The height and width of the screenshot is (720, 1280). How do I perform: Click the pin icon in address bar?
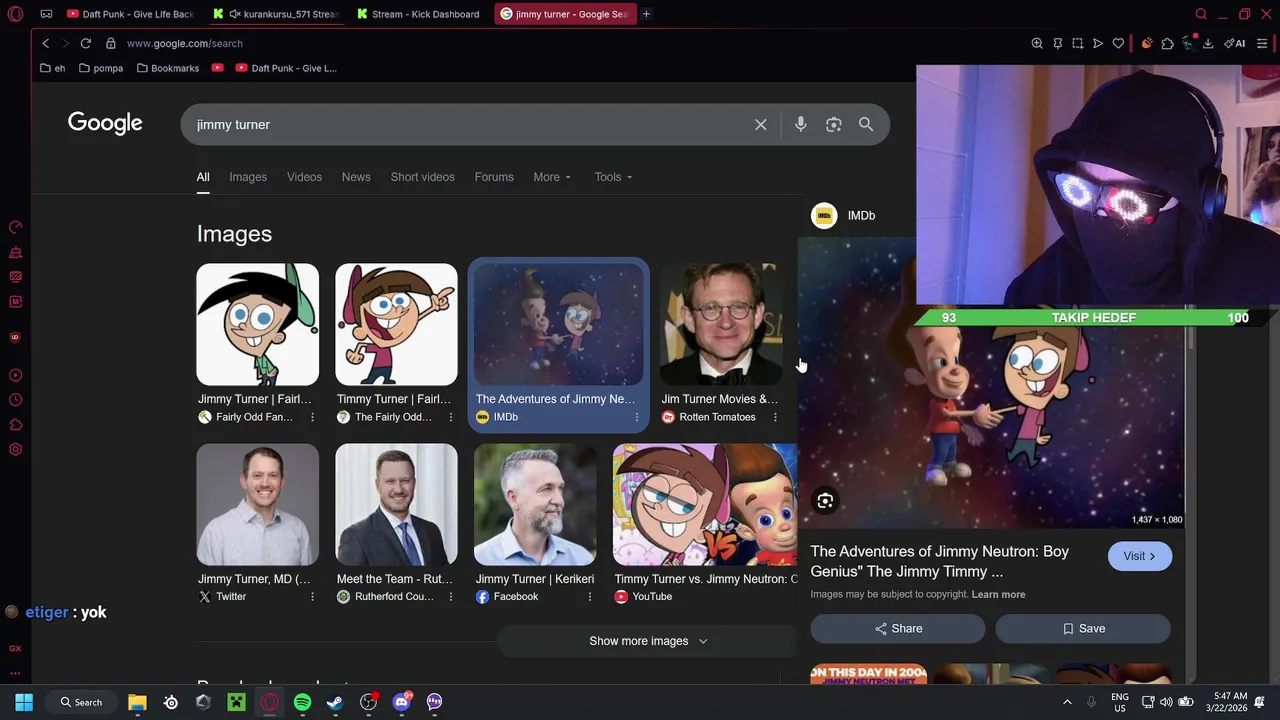(1057, 44)
